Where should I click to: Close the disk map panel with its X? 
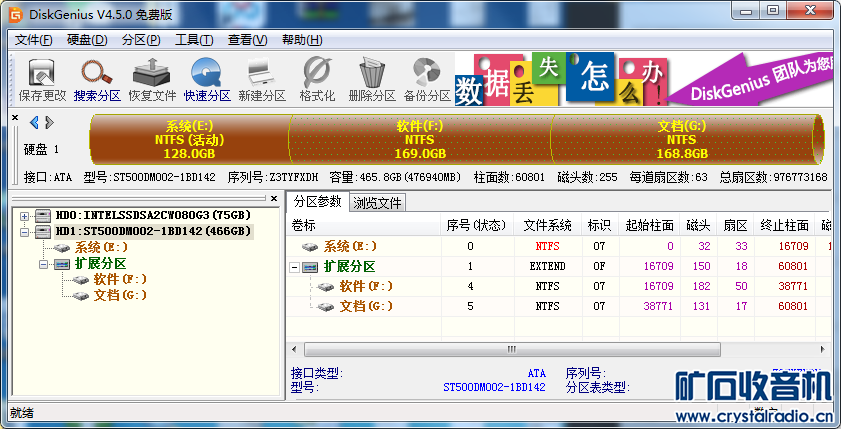pyautogui.click(x=15, y=117)
